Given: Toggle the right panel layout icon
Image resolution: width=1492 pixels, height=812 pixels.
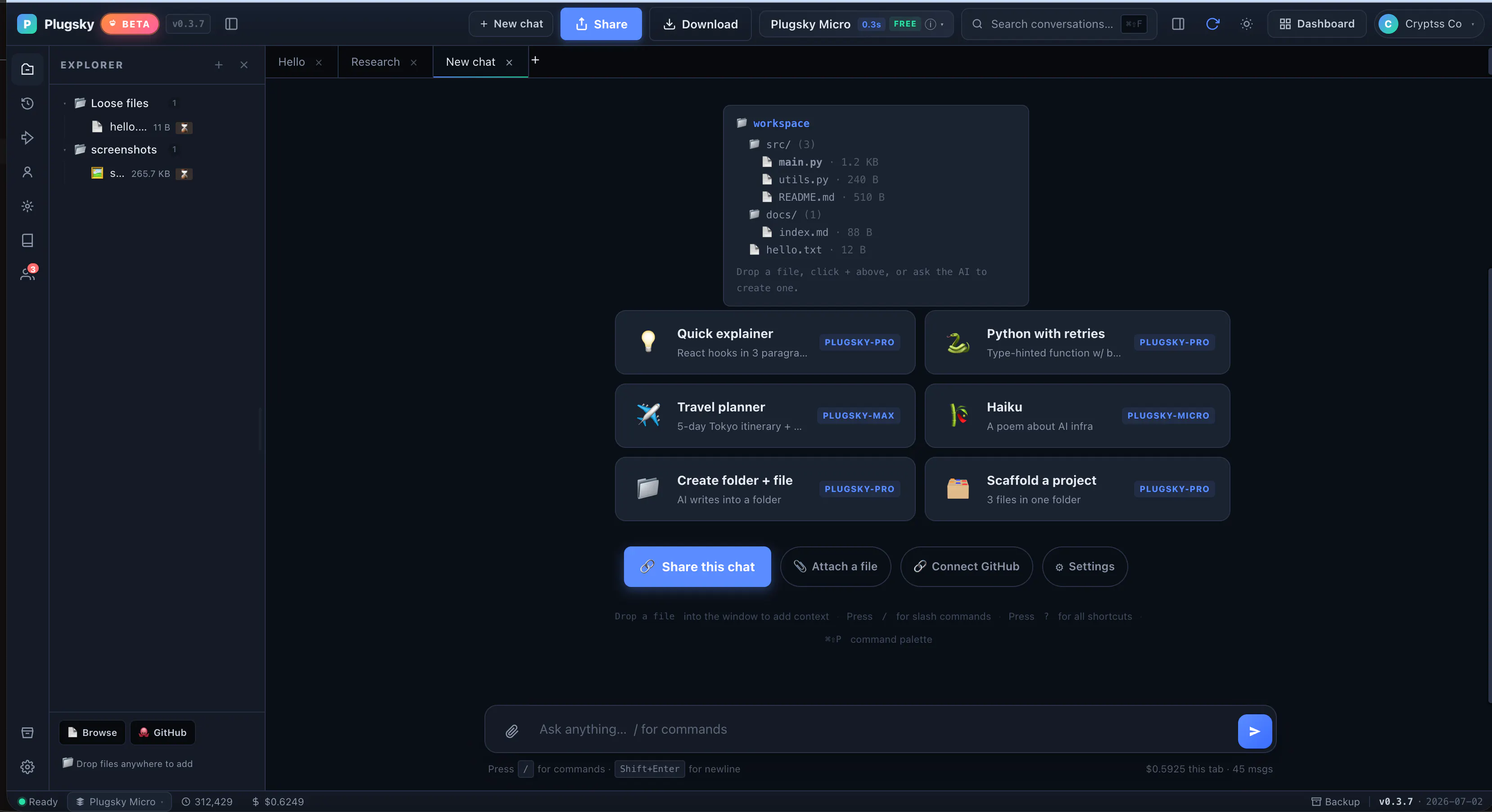Looking at the screenshot, I should [1177, 24].
